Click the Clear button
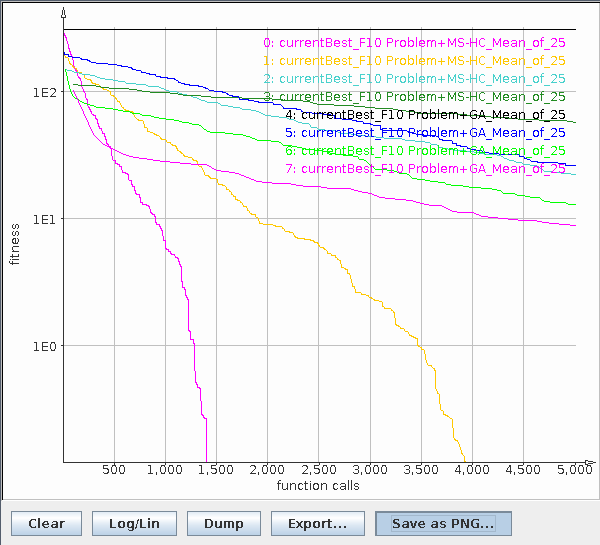Image resolution: width=600 pixels, height=545 pixels. point(46,523)
